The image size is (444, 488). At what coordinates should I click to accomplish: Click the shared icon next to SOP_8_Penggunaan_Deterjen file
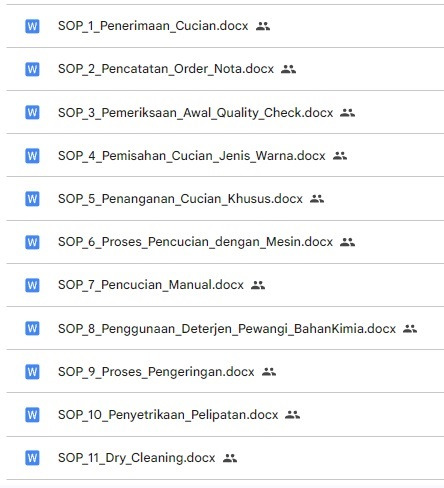(410, 329)
